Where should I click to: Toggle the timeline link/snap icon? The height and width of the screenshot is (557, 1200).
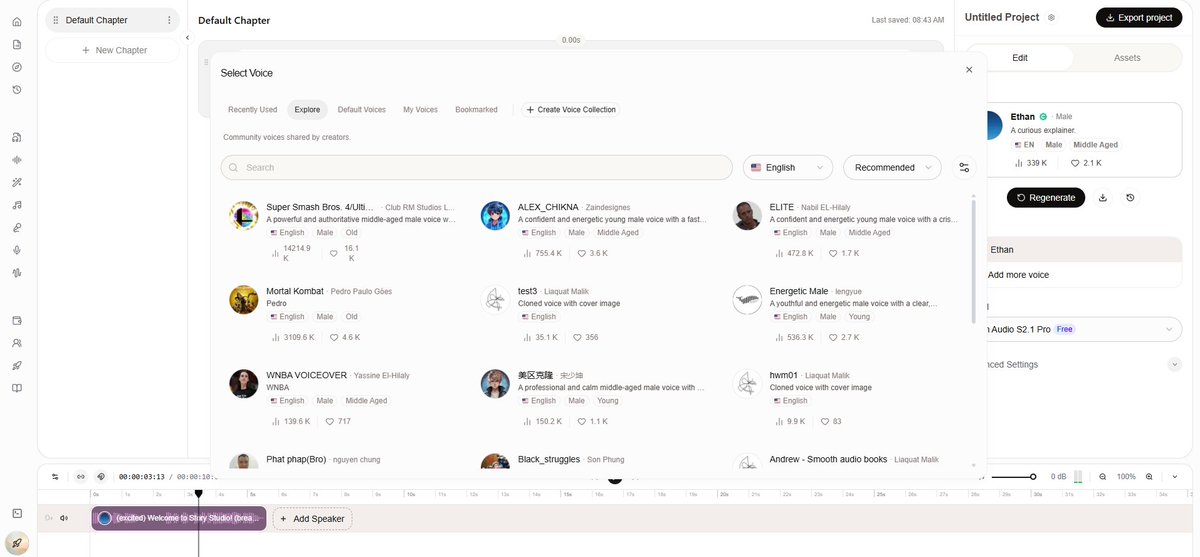click(81, 477)
